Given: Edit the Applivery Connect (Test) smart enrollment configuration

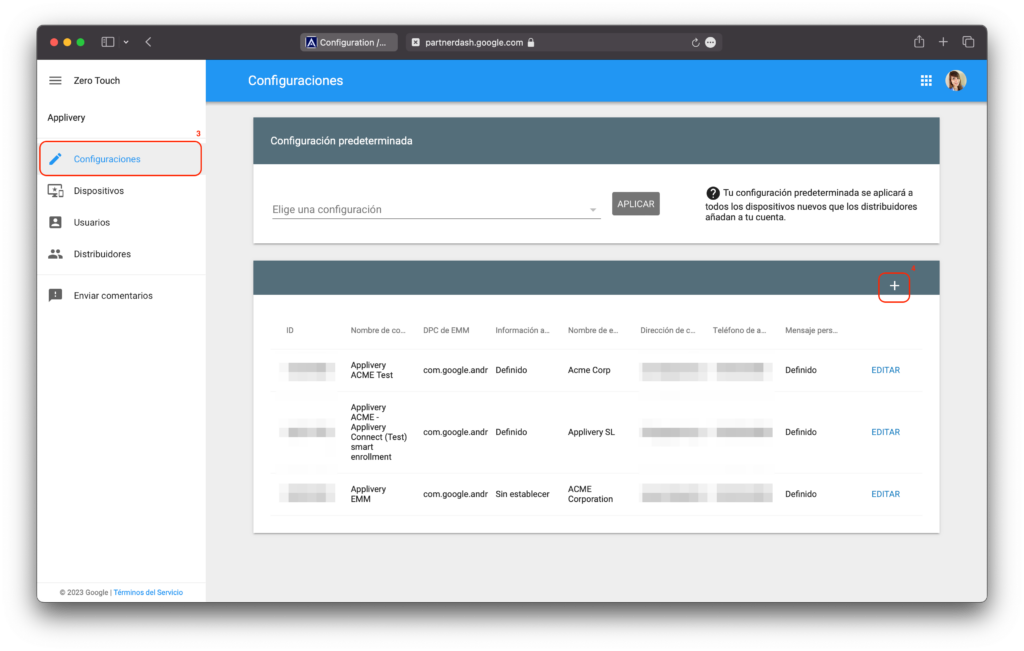Looking at the screenshot, I should pyautogui.click(x=886, y=432).
